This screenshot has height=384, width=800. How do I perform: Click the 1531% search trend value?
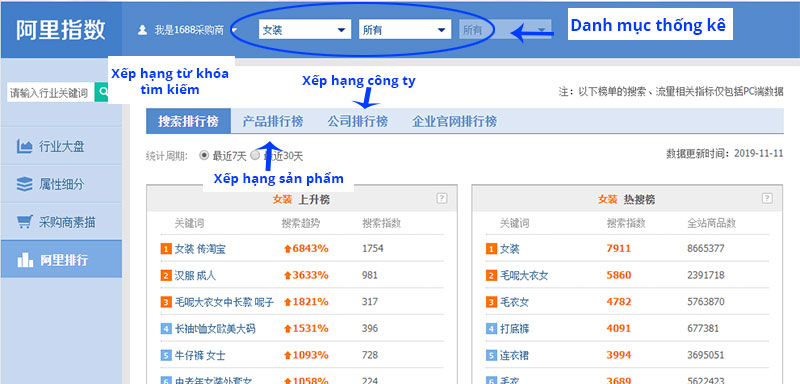tap(306, 328)
